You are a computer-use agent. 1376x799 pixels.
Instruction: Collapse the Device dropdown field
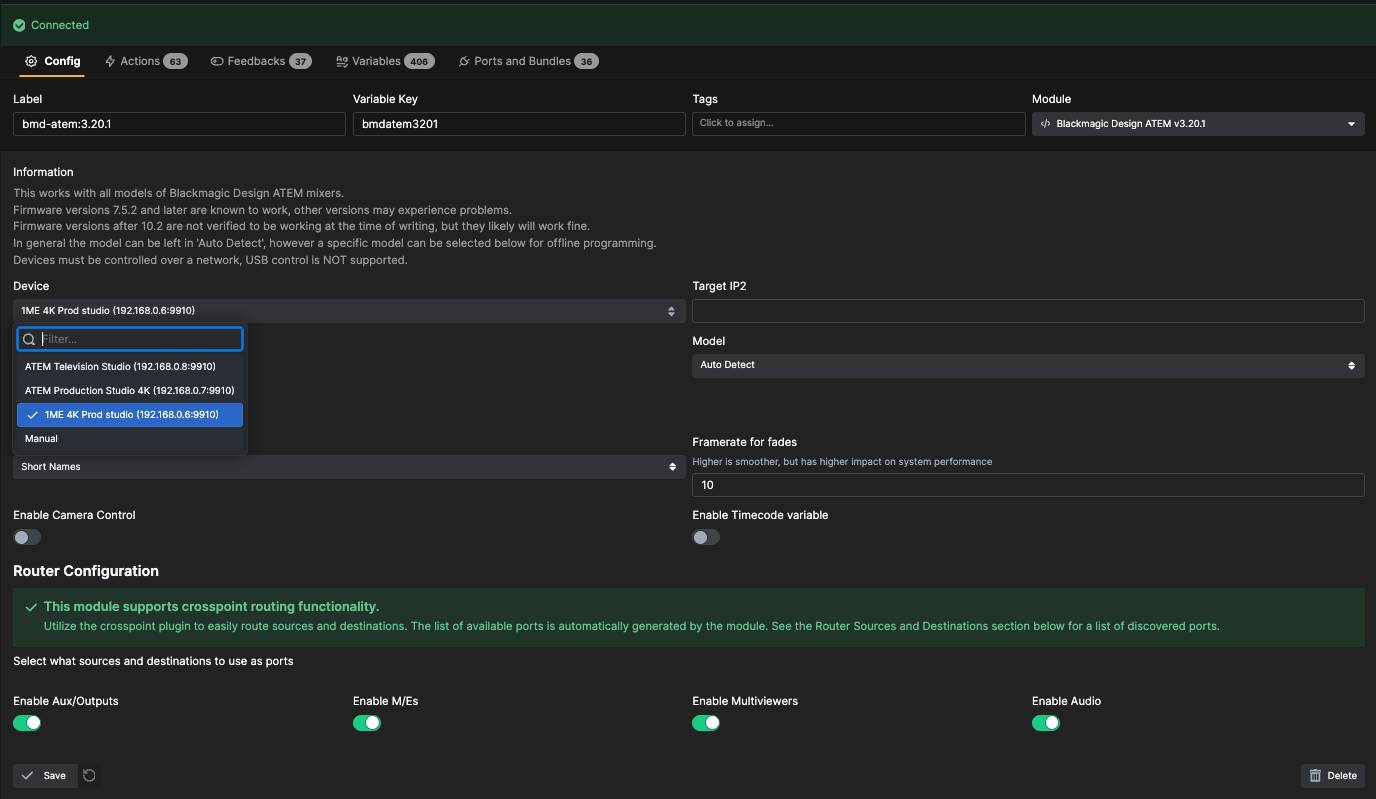pyautogui.click(x=349, y=311)
